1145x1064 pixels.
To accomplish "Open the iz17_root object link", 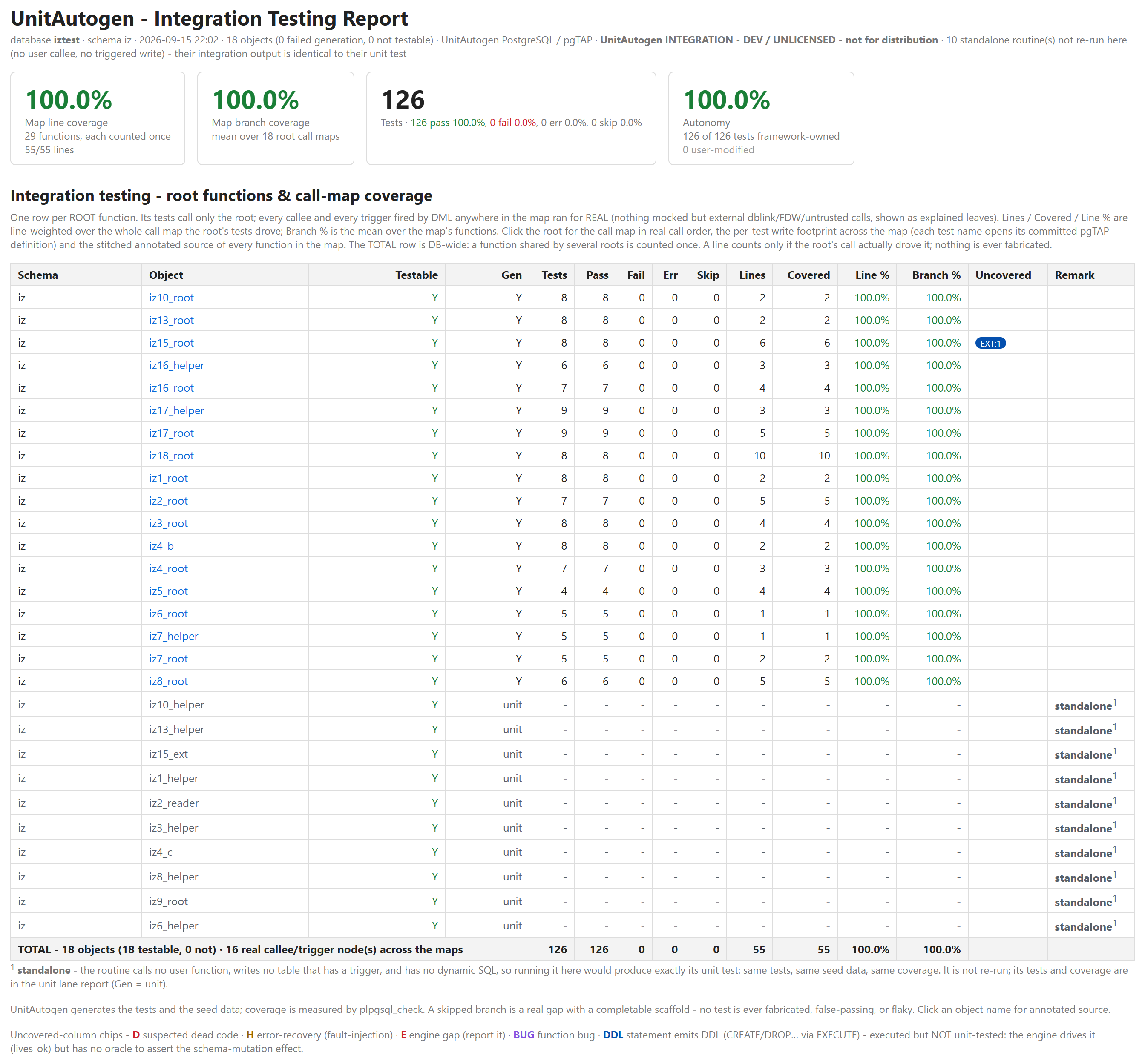I will 171,433.
